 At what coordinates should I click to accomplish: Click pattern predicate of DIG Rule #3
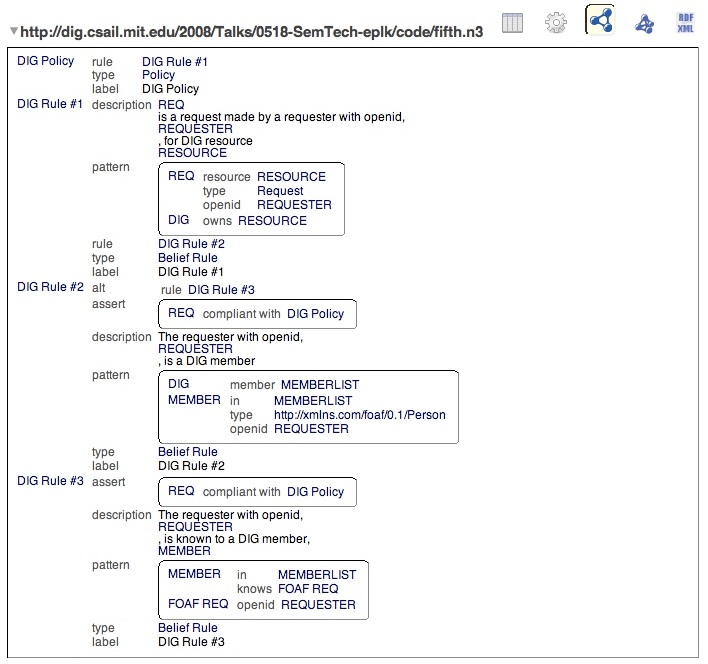[x=111, y=565]
